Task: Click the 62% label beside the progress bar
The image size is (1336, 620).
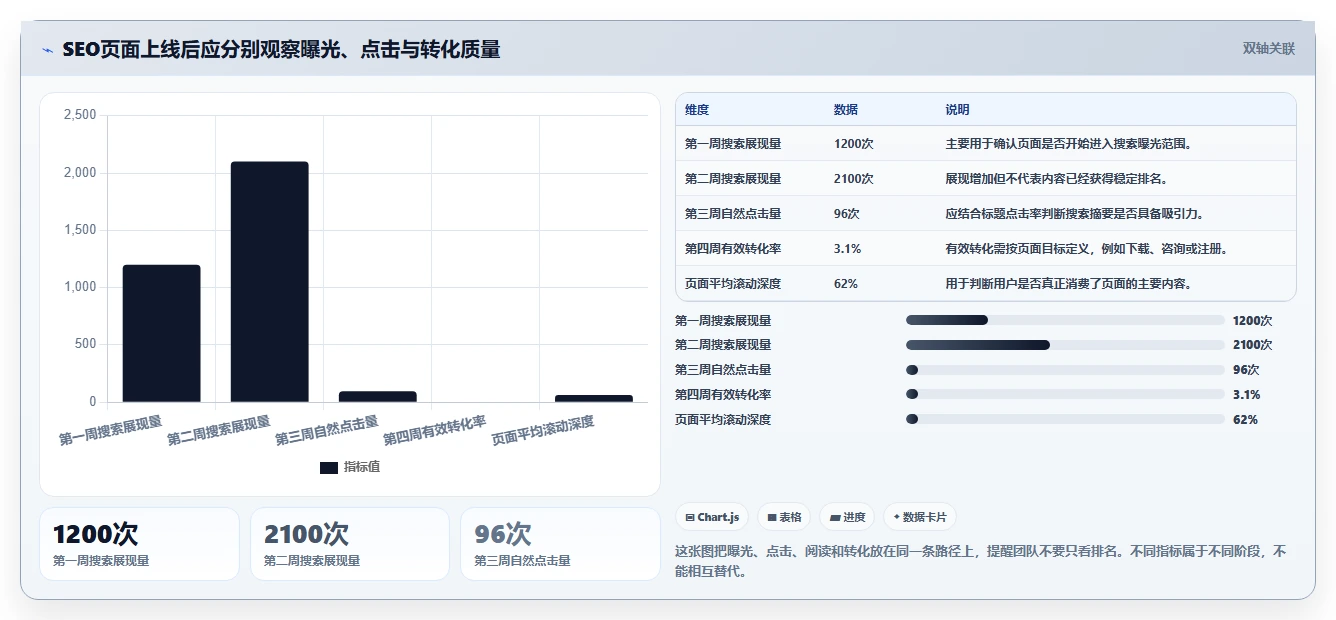Action: (1245, 420)
